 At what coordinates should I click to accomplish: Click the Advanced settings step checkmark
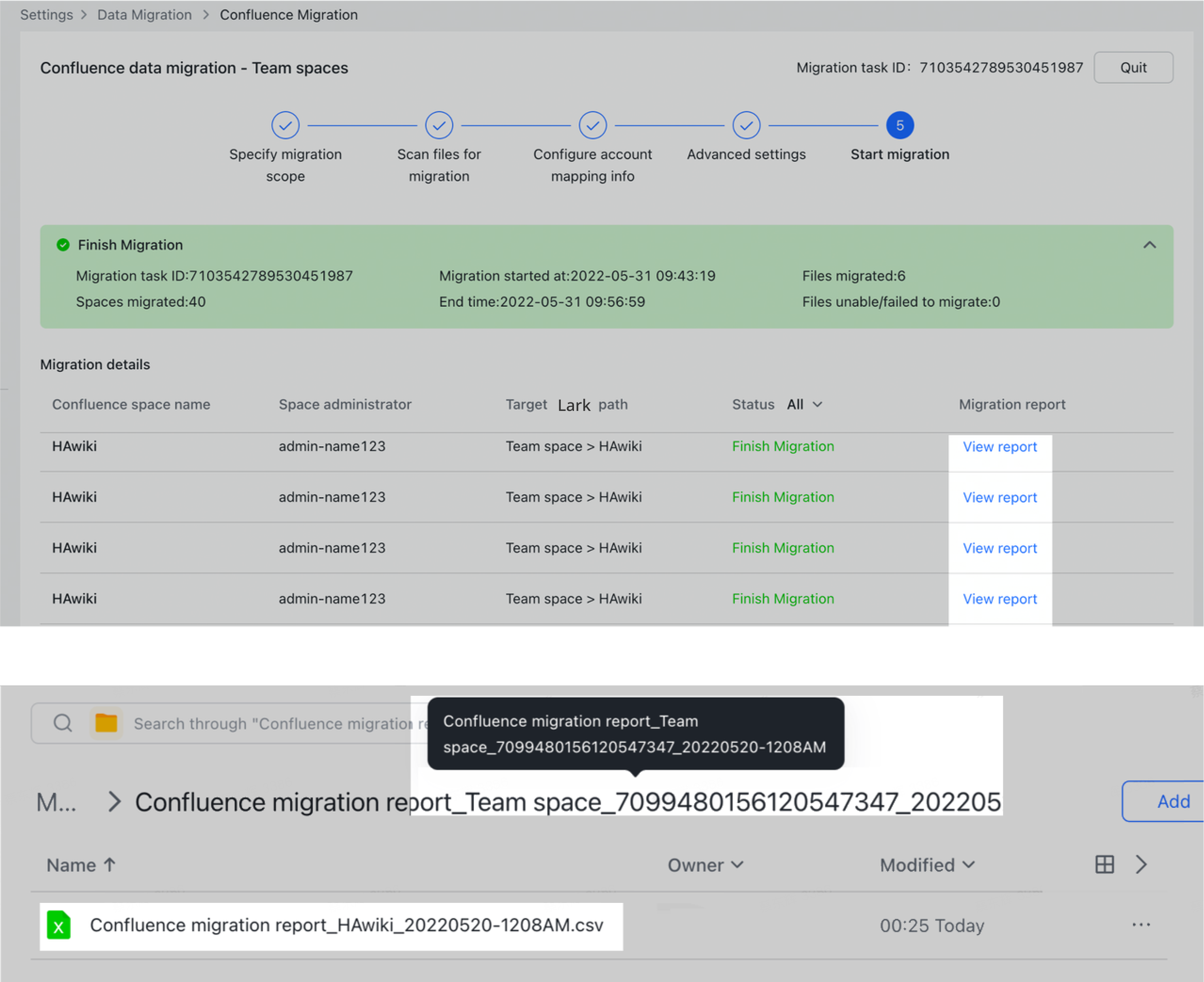pos(746,125)
